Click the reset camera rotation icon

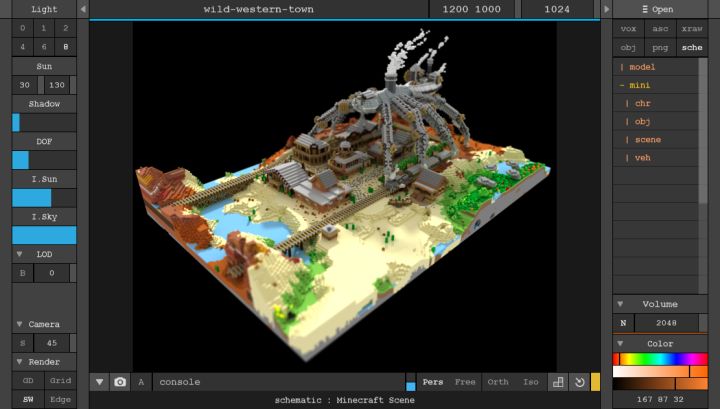click(x=579, y=382)
